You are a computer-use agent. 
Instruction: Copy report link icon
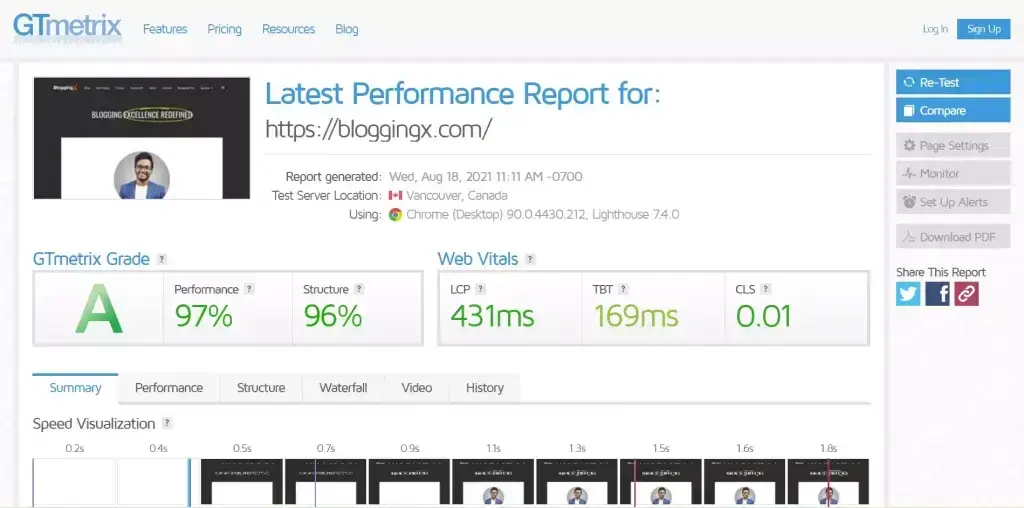coord(967,294)
